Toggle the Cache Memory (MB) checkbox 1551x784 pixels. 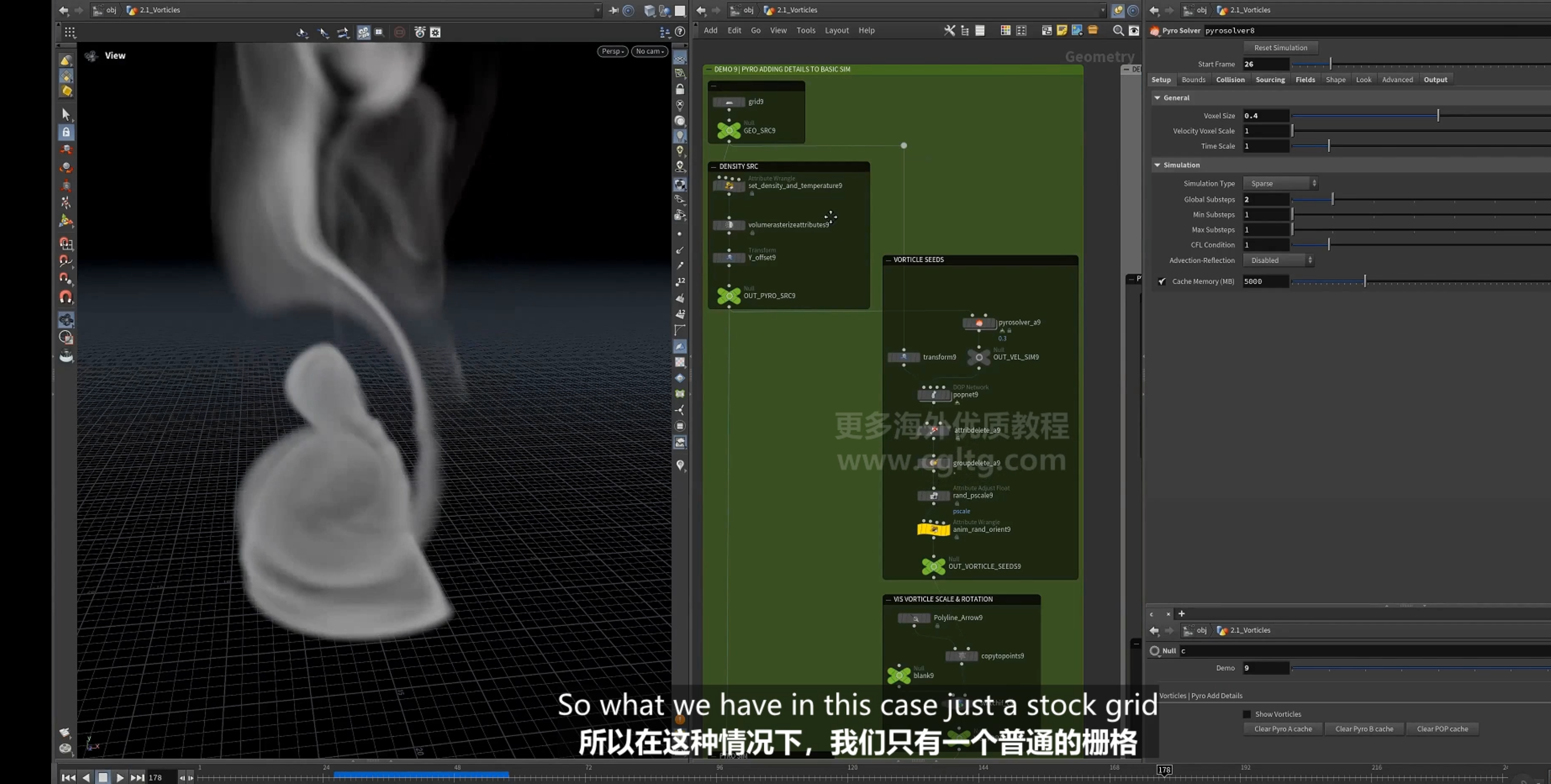1162,281
